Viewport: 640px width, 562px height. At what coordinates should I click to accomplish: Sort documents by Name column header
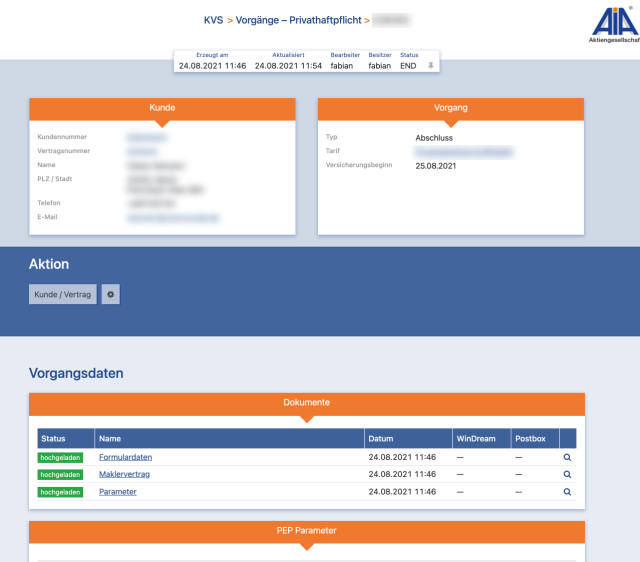point(110,439)
